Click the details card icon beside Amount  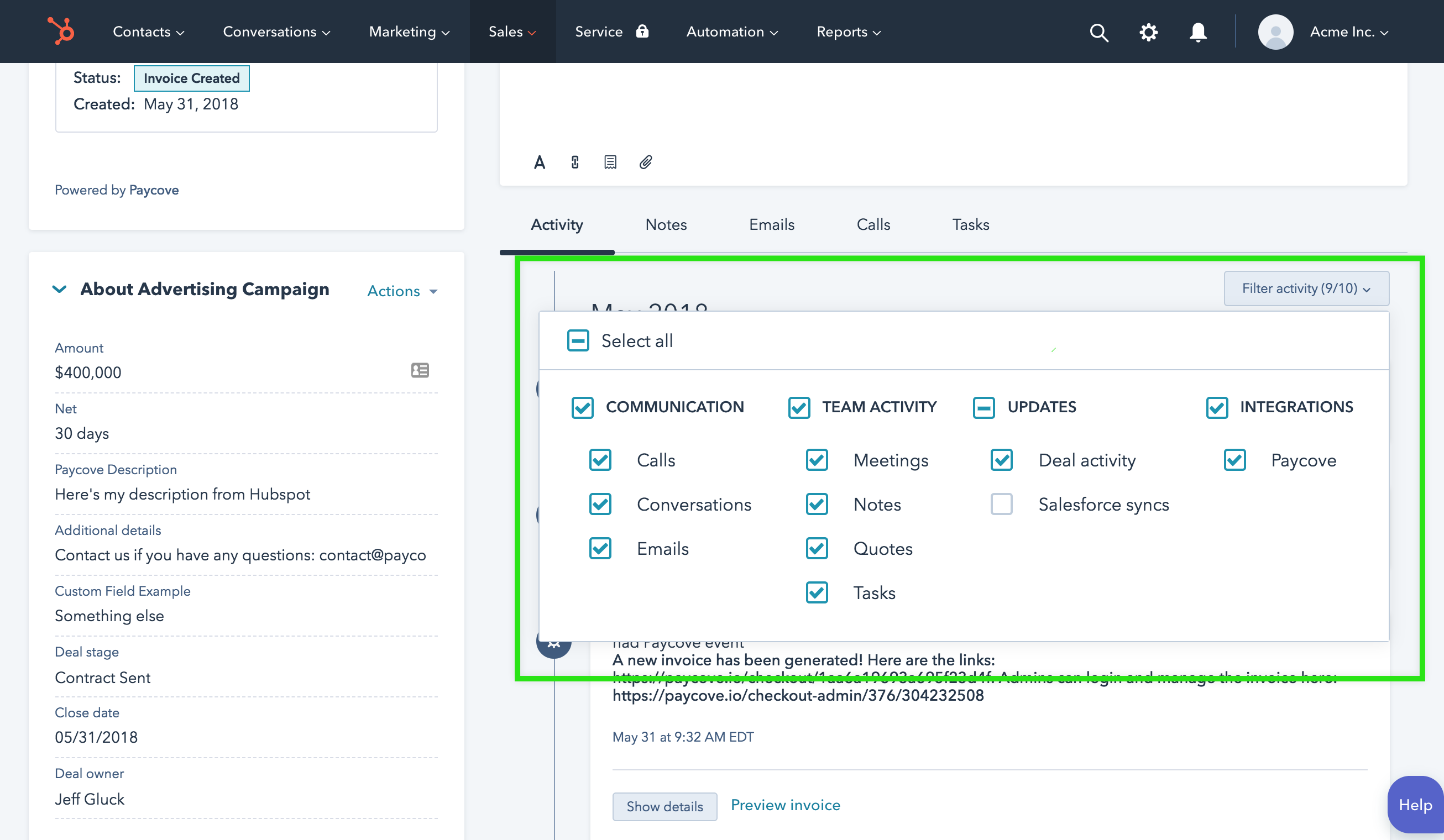420,370
